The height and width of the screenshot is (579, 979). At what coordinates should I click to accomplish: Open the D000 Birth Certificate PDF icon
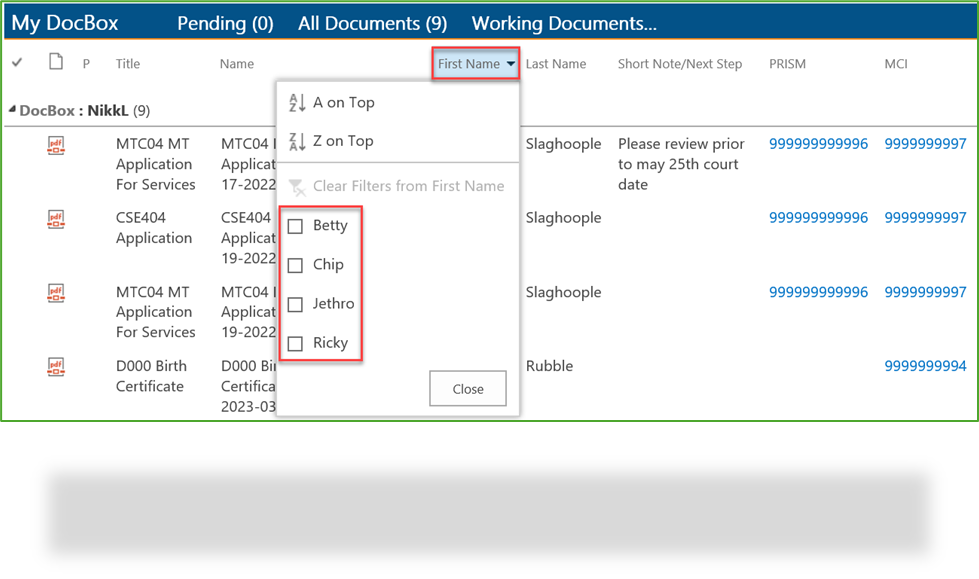click(x=56, y=366)
